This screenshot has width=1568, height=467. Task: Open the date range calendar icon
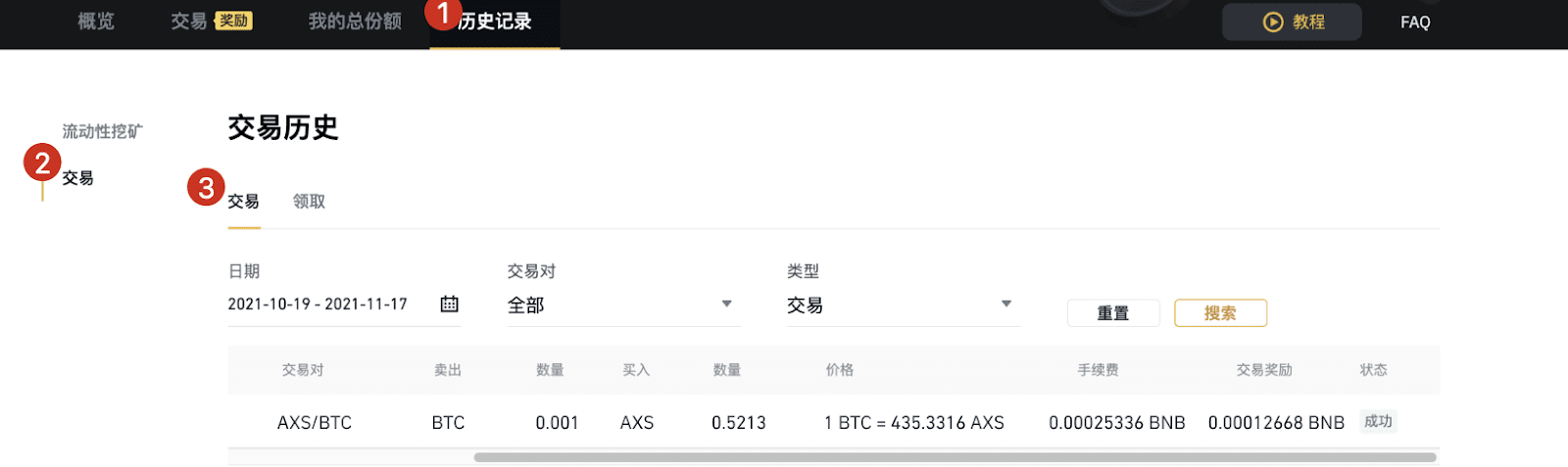449,304
